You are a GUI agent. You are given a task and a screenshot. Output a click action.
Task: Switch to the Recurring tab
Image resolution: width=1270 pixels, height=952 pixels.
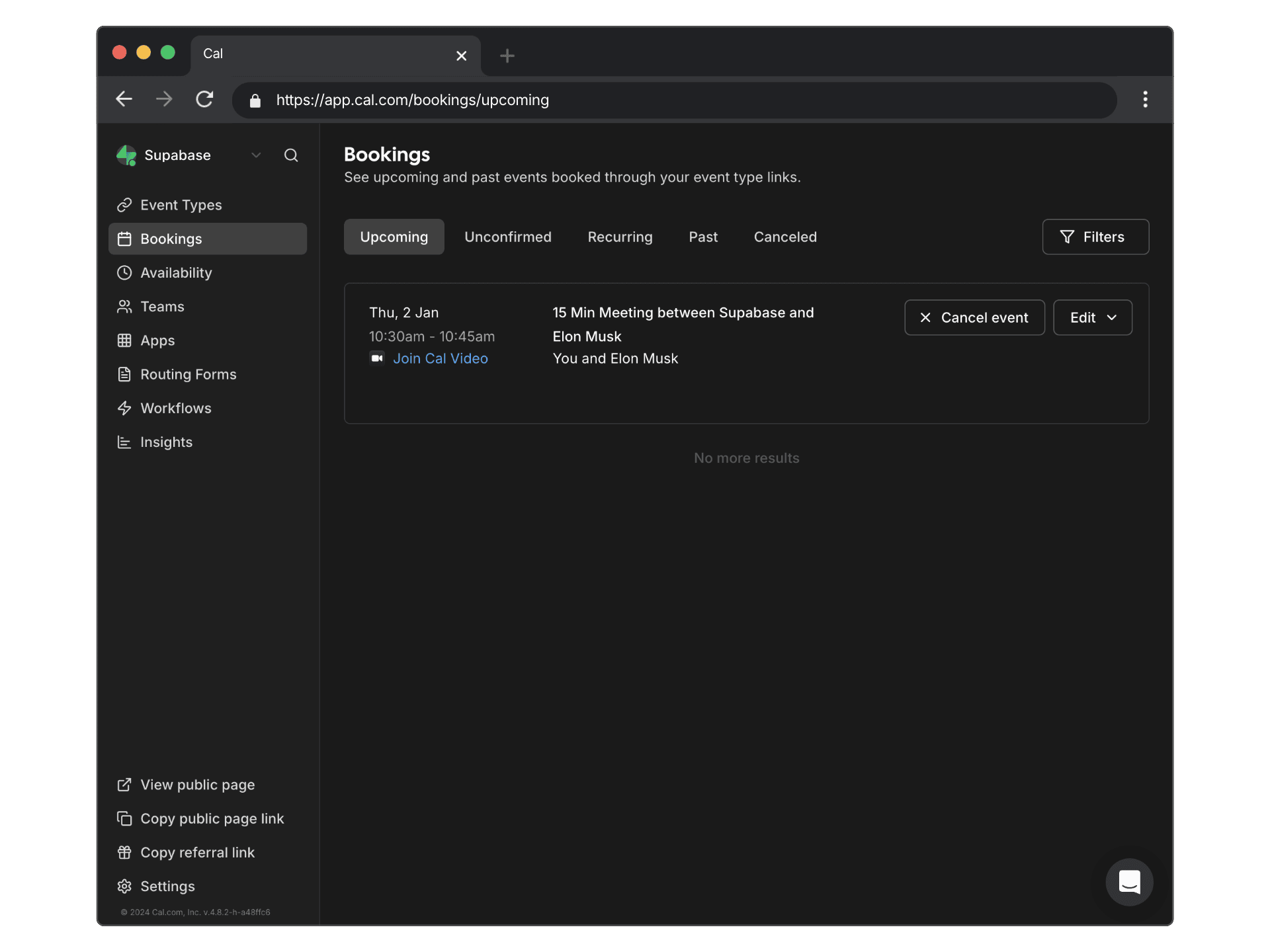pos(620,237)
